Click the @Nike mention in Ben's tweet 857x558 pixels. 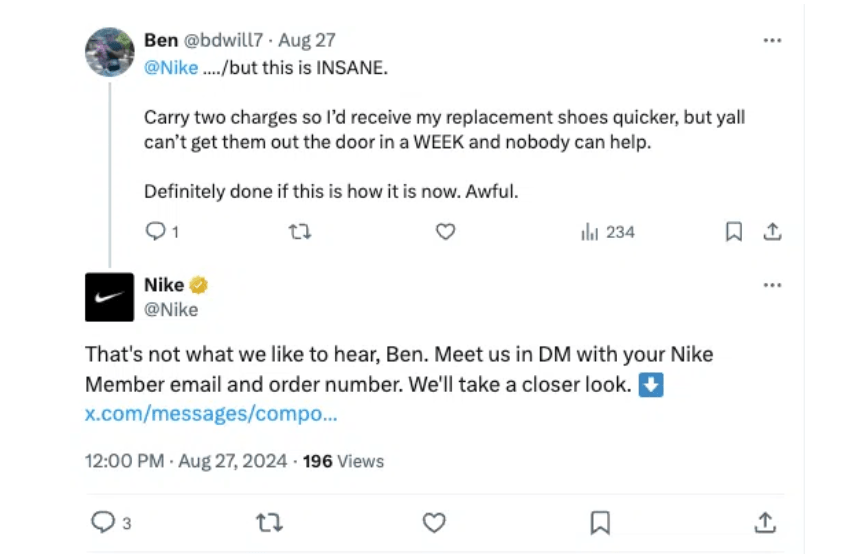pyautogui.click(x=171, y=68)
